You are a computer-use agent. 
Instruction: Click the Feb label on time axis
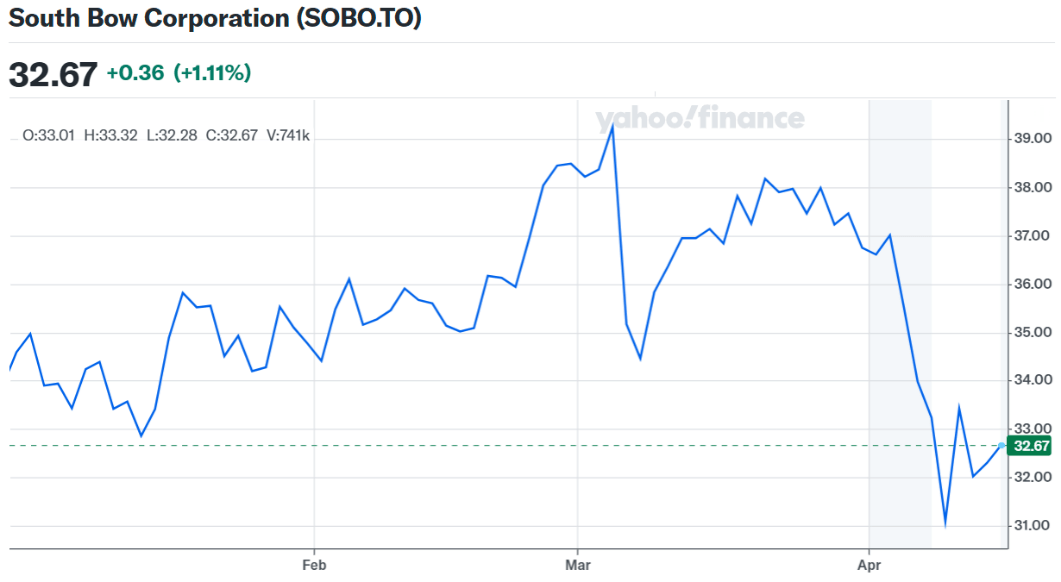[314, 565]
